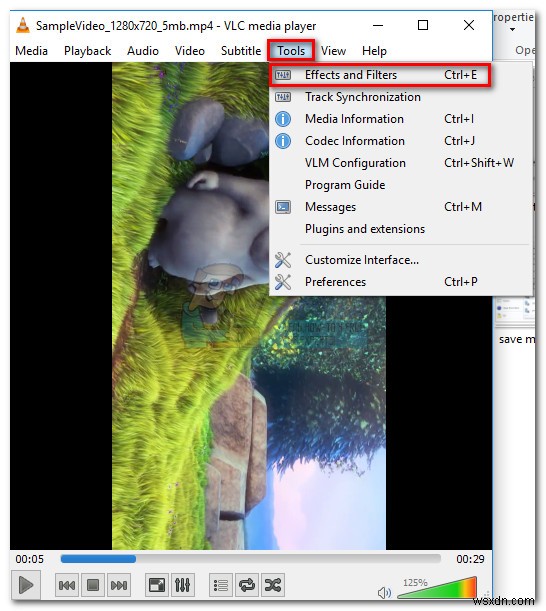The height and width of the screenshot is (611, 546).
Task: Close the open Tools menu
Action: pos(291,51)
